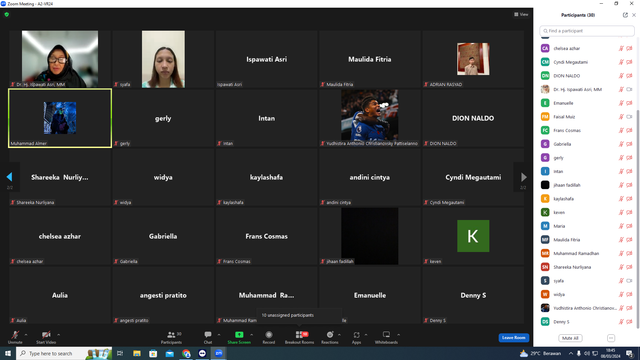Open the Whiteboards icon
This screenshot has height=360, width=640.
coord(386,335)
